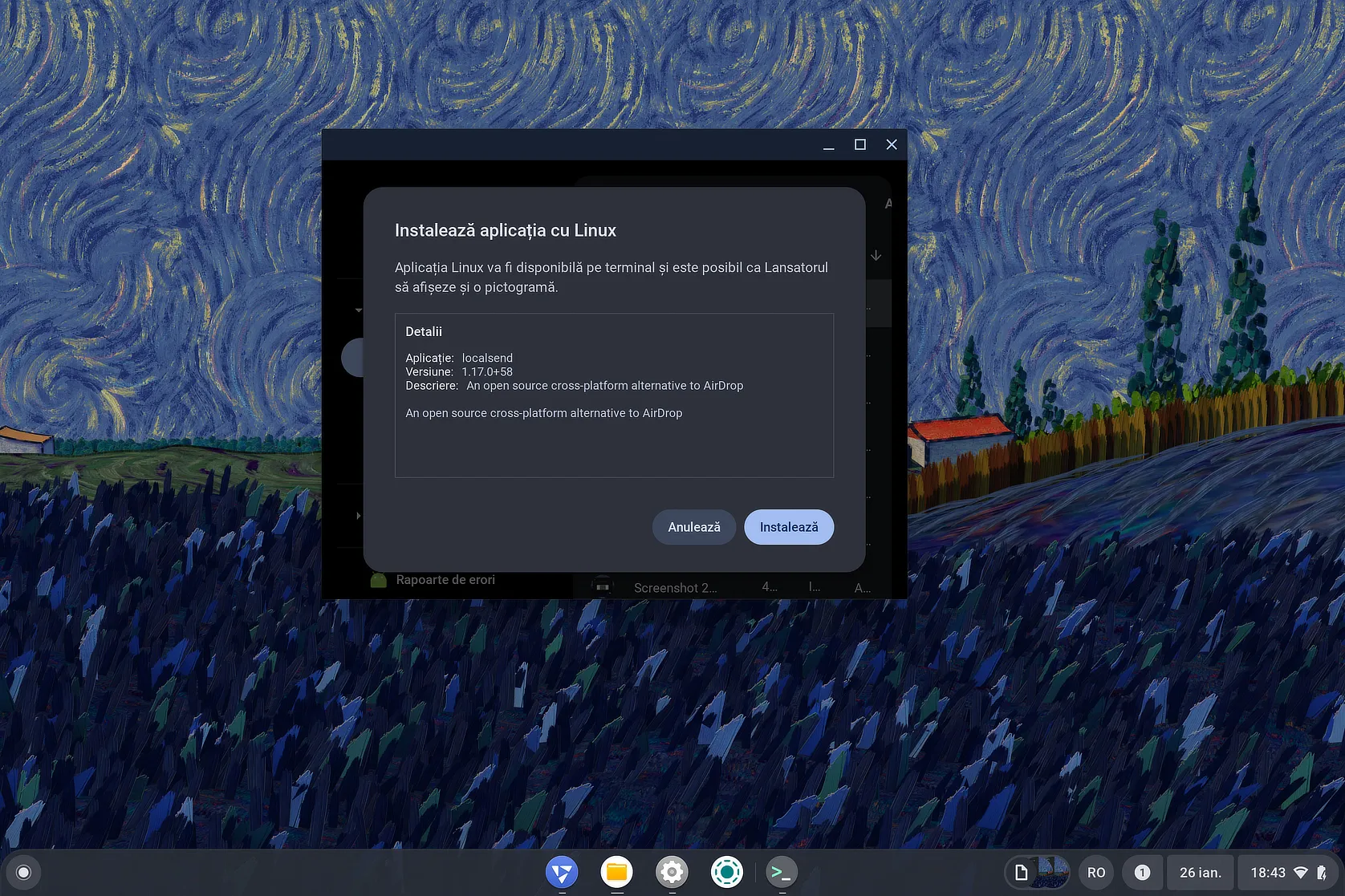Viewport: 1345px width, 896px height.
Task: Click the Instalează button
Action: click(788, 527)
